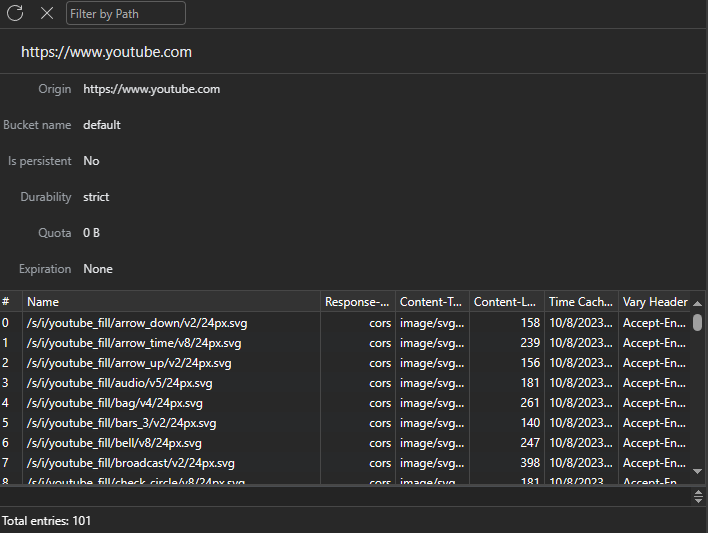The width and height of the screenshot is (708, 533).
Task: Sort by the Response-Type column header
Action: pyautogui.click(x=357, y=302)
